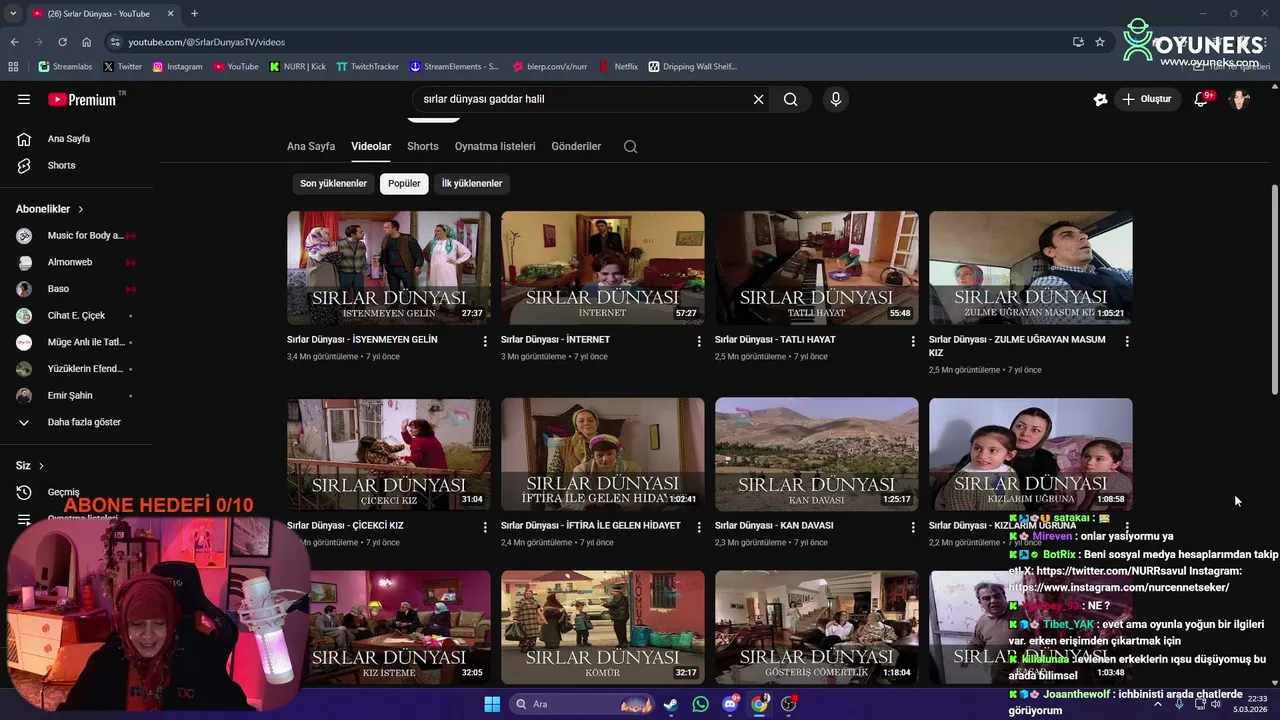Play the KÖMÜR video thumbnail
This screenshot has height=720, width=1280.
603,627
